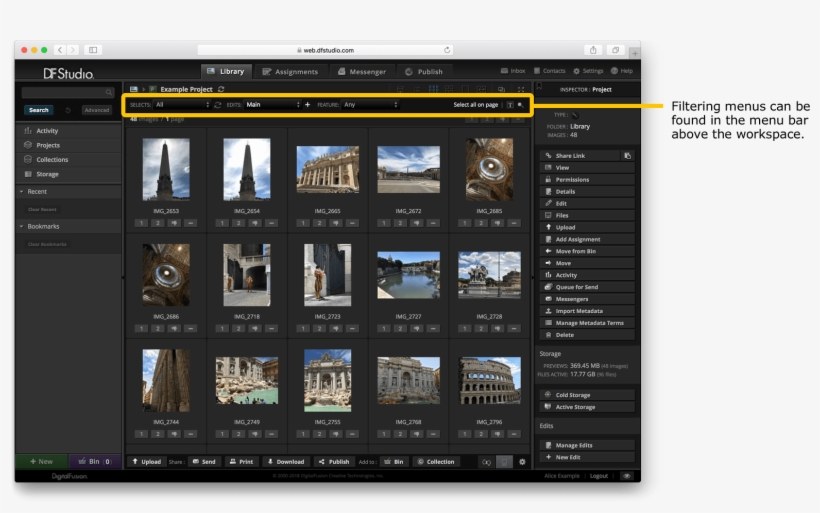The image size is (820, 513).
Task: Click the magnifier icon in the filter bar
Action: 520,105
